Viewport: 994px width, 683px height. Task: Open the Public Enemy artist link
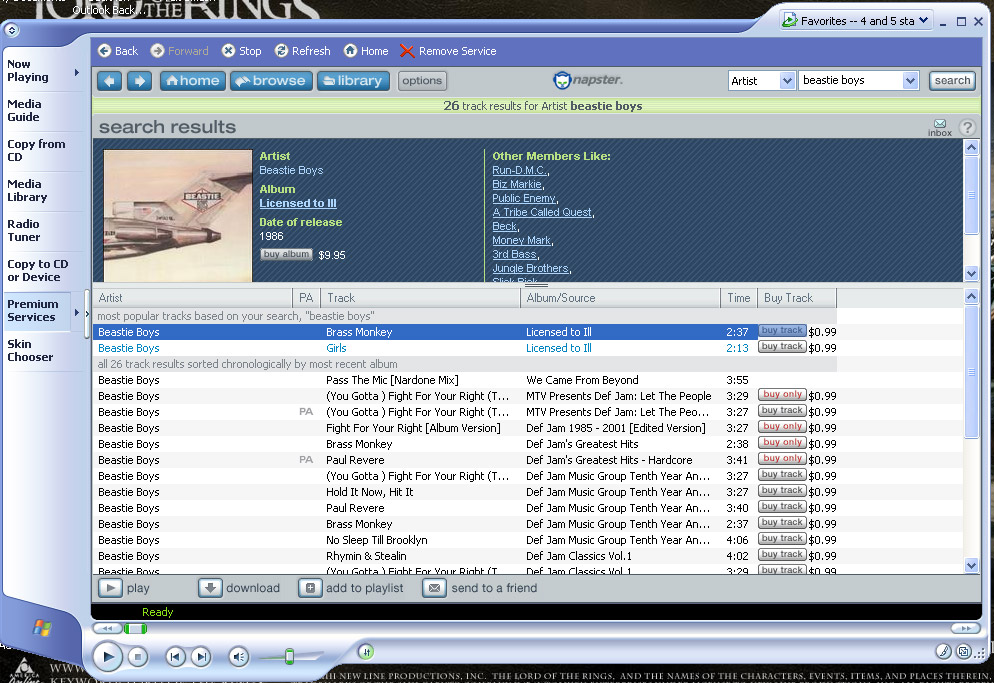[x=524, y=198]
